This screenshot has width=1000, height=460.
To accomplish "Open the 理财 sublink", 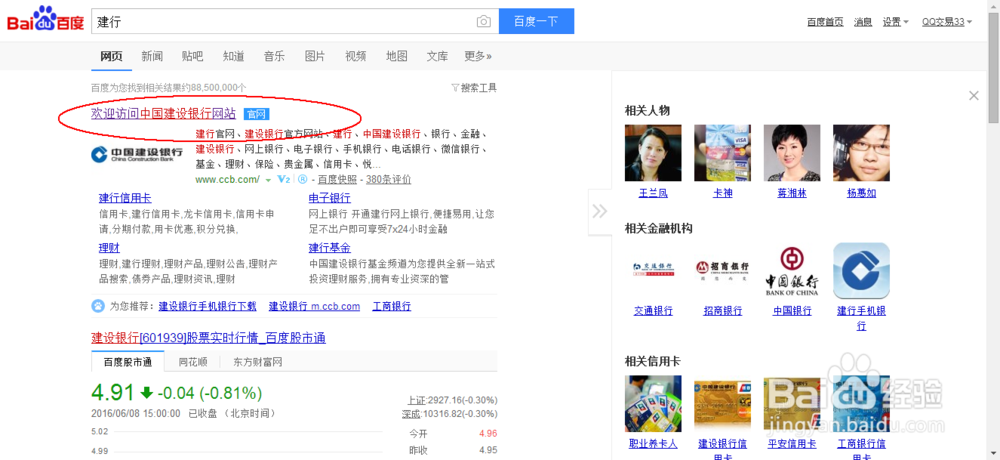I will 109,248.
